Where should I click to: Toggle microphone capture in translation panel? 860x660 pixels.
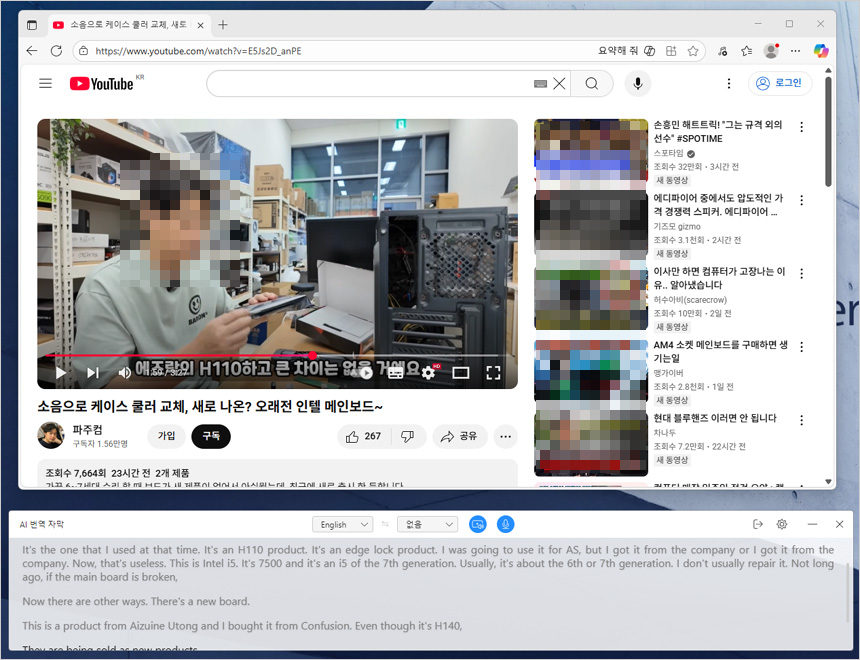pos(506,524)
